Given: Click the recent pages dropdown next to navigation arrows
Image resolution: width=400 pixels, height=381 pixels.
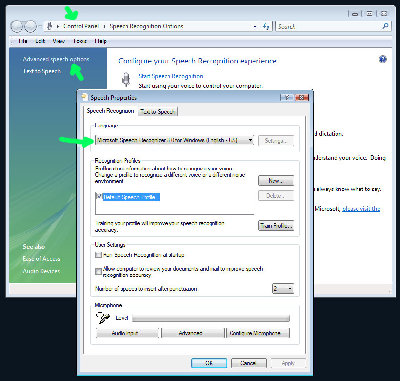Looking at the screenshot, I should [40, 26].
